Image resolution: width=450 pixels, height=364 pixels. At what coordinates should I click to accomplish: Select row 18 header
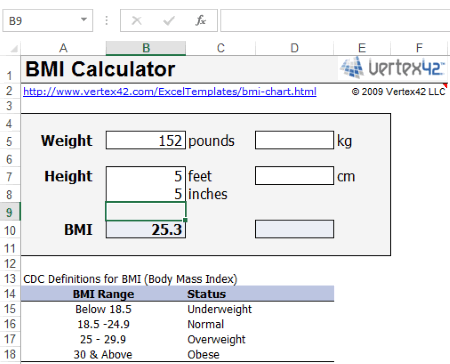point(10,354)
